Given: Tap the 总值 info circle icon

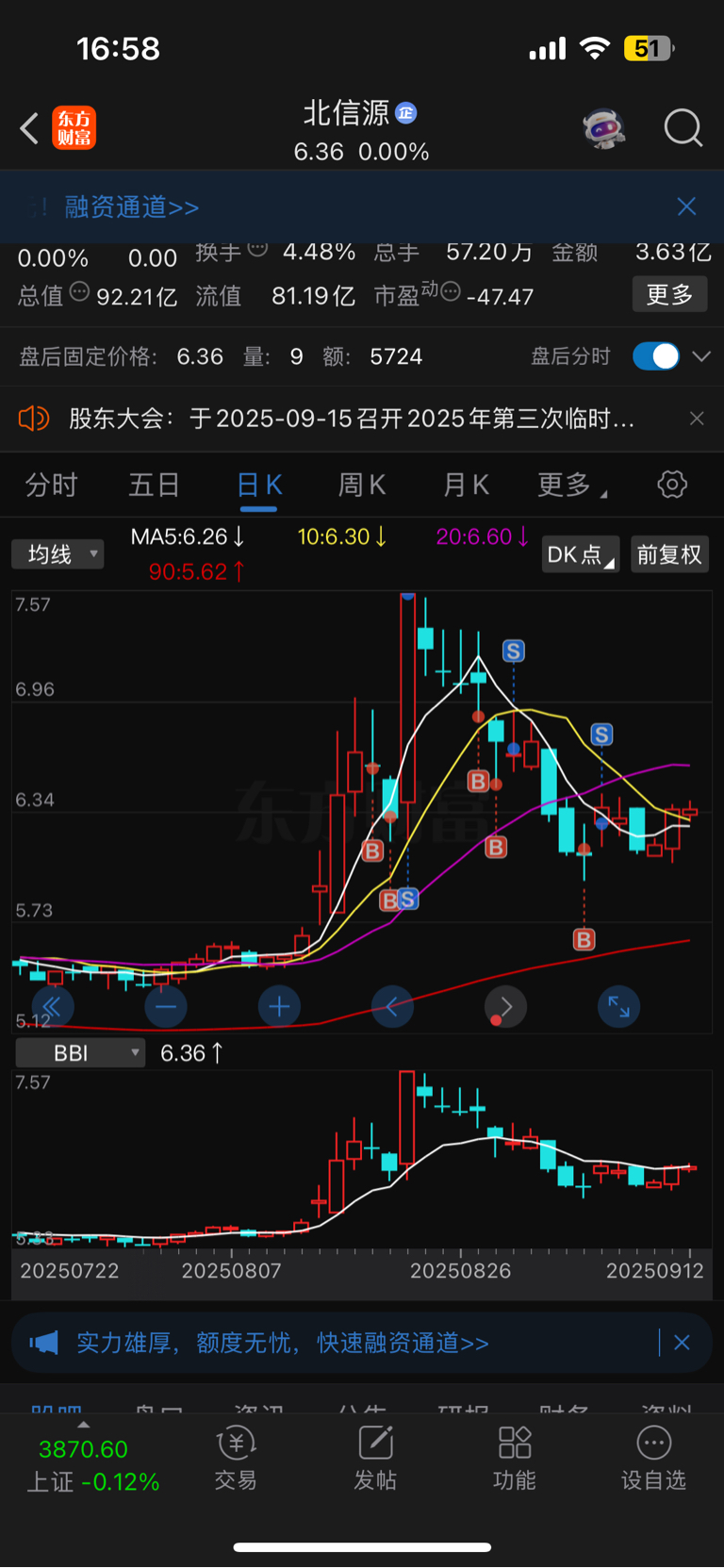Looking at the screenshot, I should [80, 290].
